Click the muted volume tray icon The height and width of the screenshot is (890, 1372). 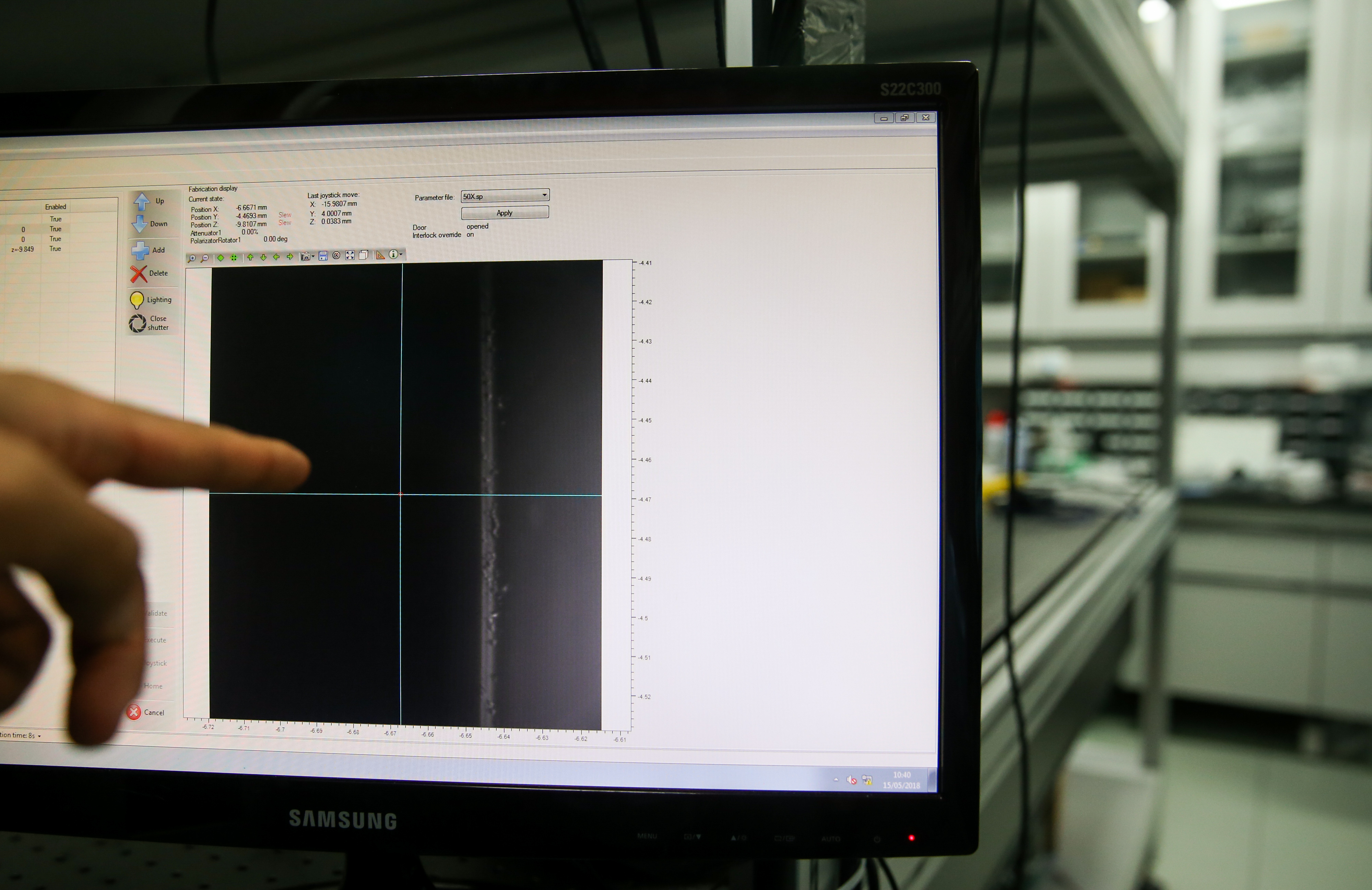point(851,780)
